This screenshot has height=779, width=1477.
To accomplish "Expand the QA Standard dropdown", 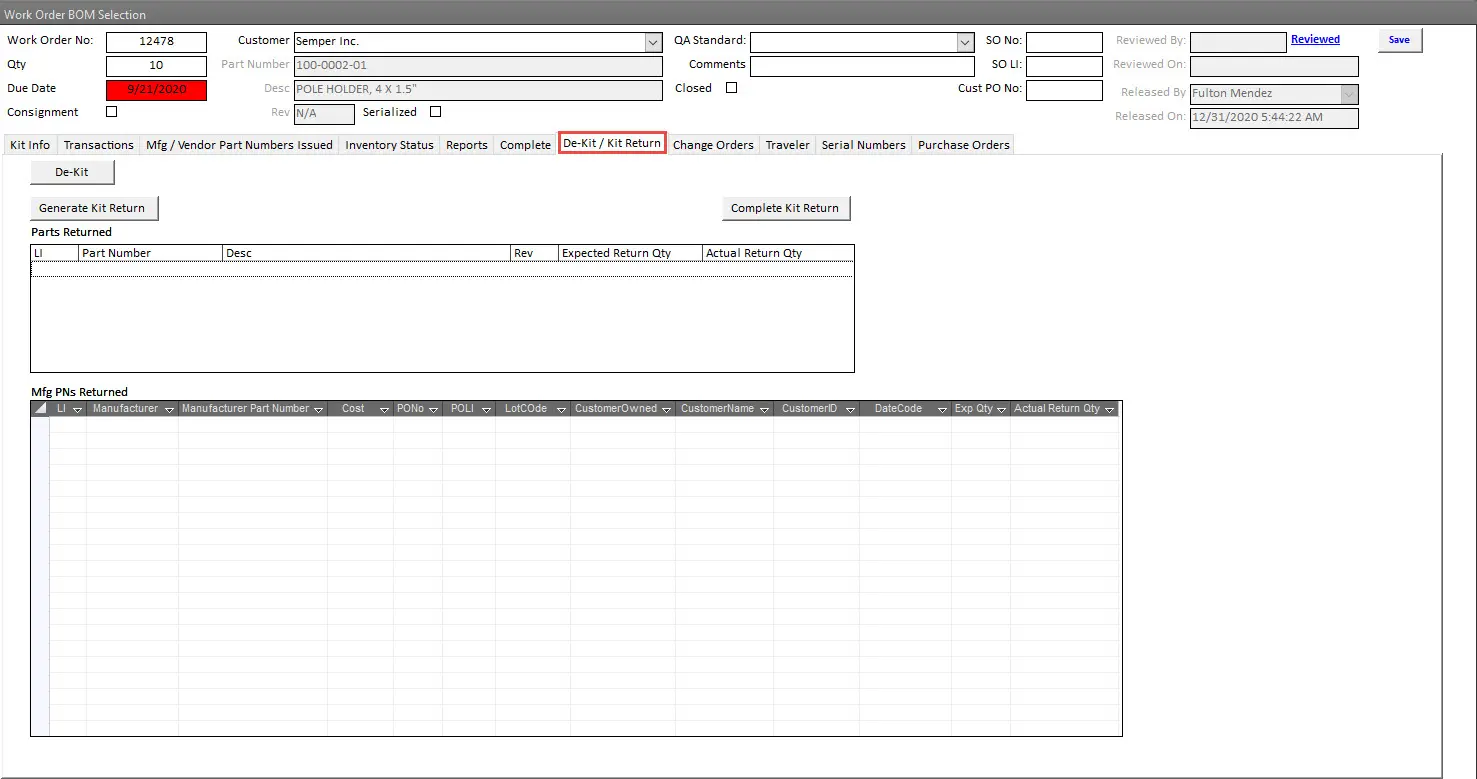I will (965, 42).
